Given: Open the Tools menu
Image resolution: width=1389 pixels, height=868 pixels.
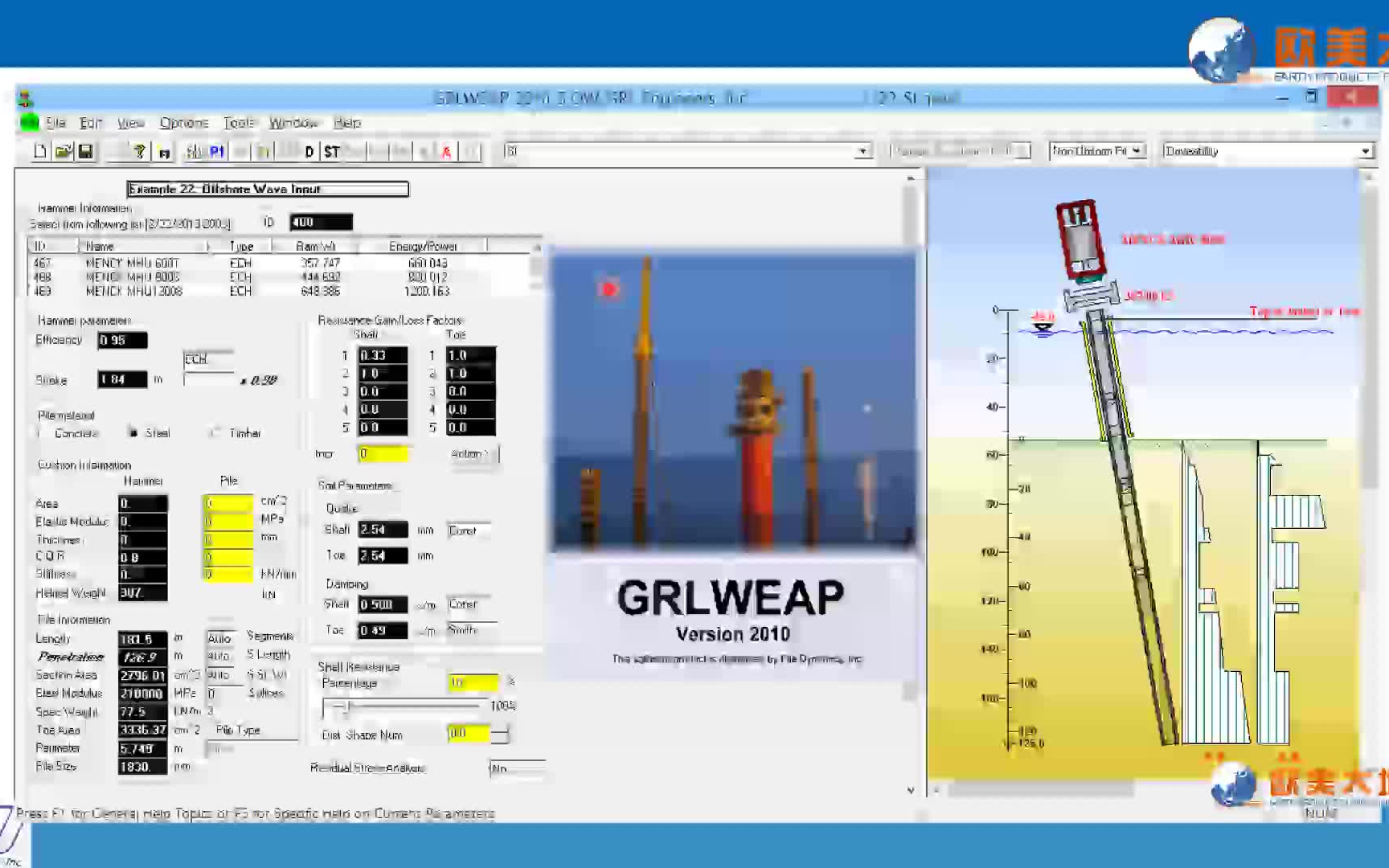Looking at the screenshot, I should pyautogui.click(x=237, y=122).
